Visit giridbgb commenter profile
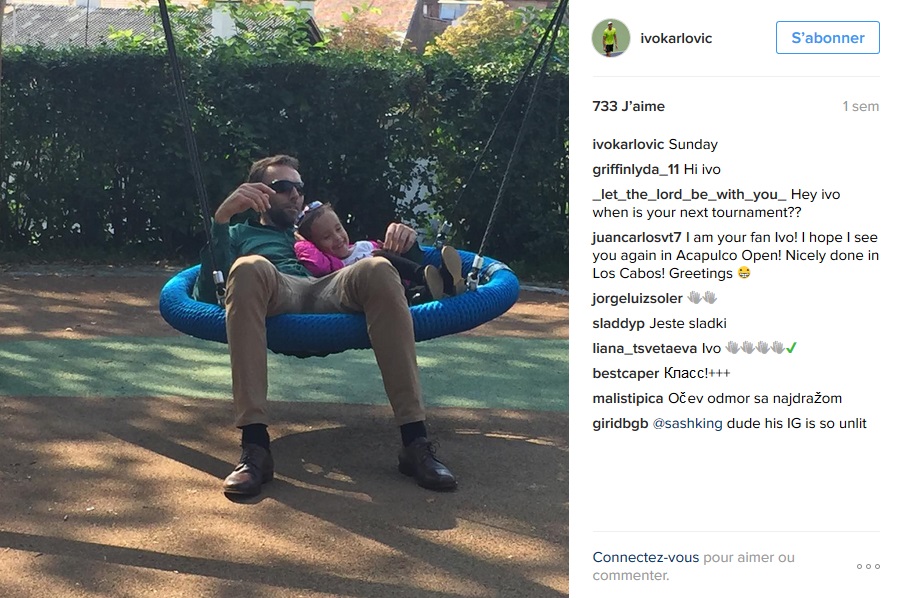This screenshot has width=901, height=598. [621, 423]
